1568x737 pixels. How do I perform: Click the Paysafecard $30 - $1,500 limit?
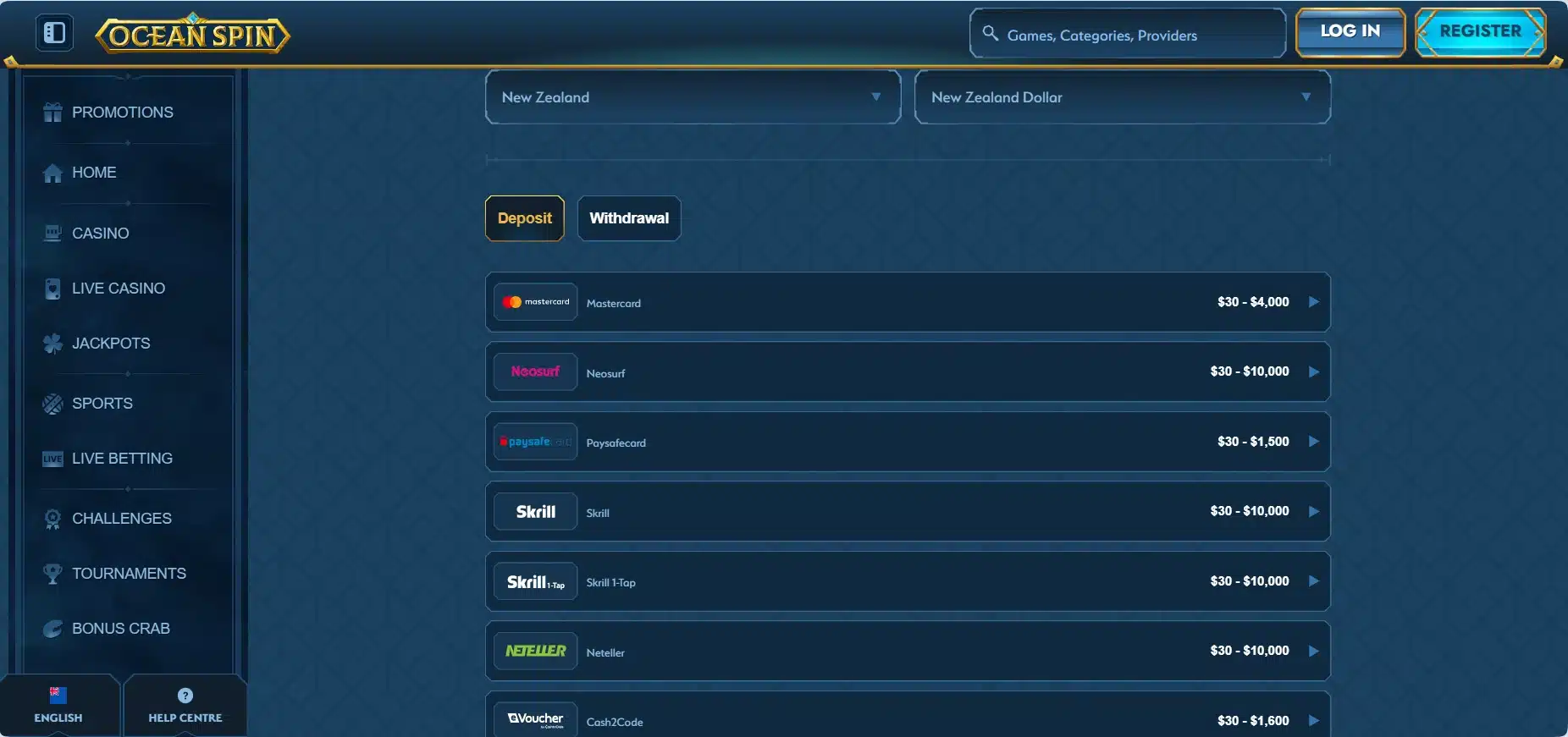pos(1253,442)
